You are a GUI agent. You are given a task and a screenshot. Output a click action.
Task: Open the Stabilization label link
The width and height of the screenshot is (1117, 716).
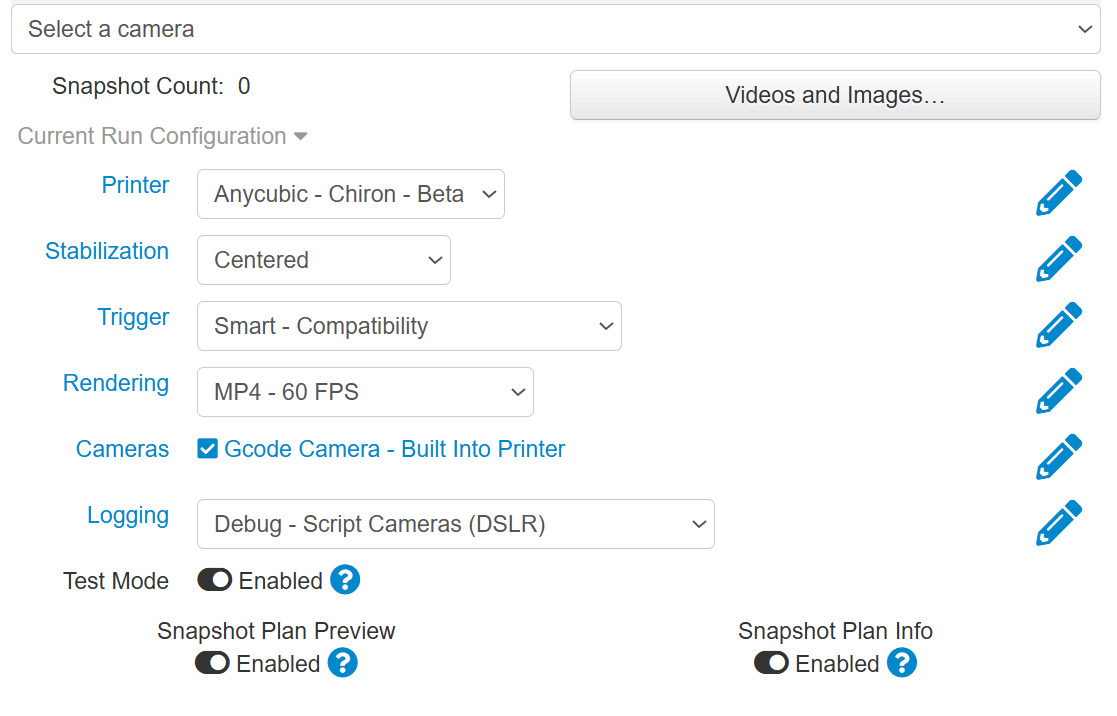point(107,251)
